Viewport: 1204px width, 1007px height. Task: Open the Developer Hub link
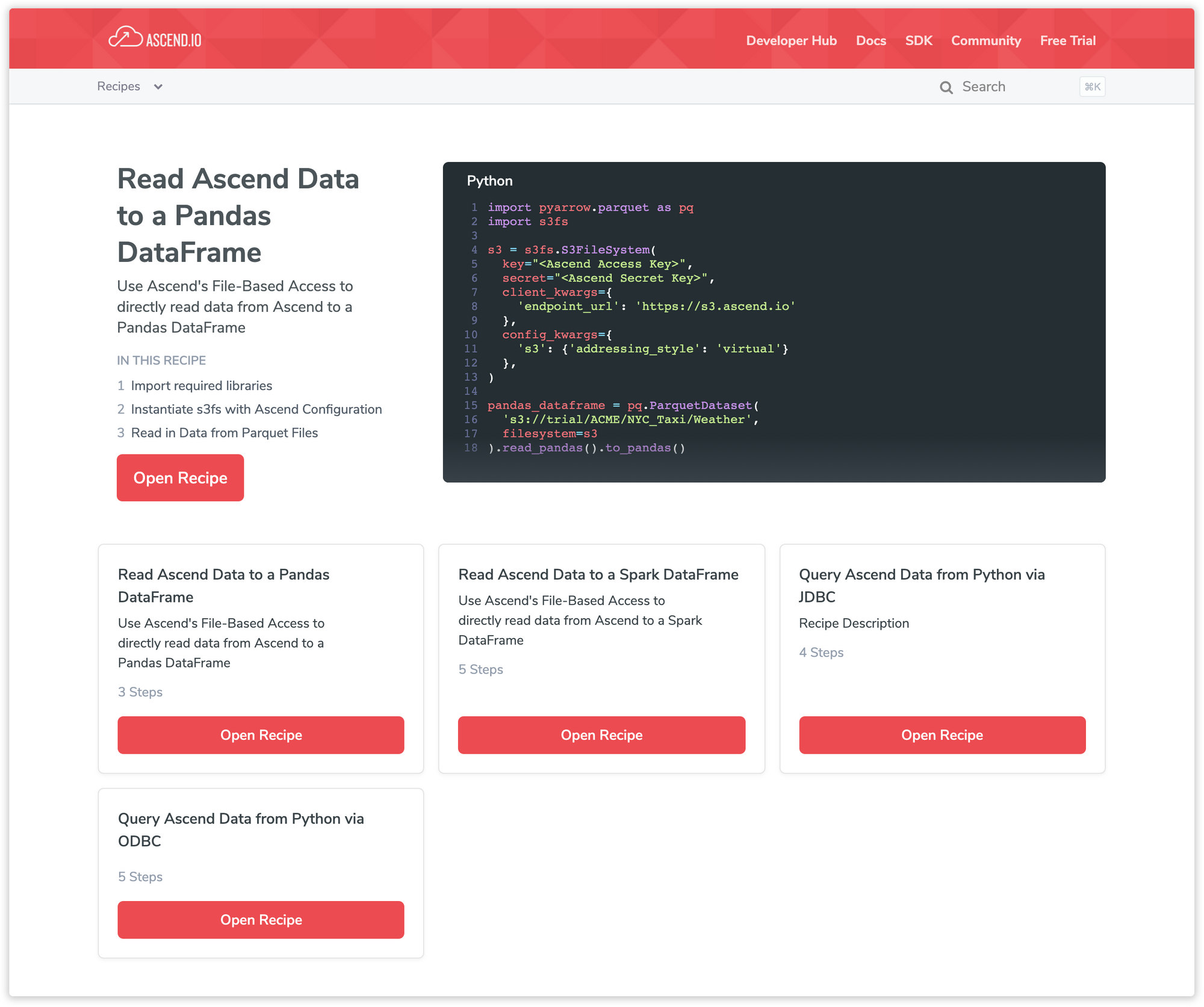791,40
